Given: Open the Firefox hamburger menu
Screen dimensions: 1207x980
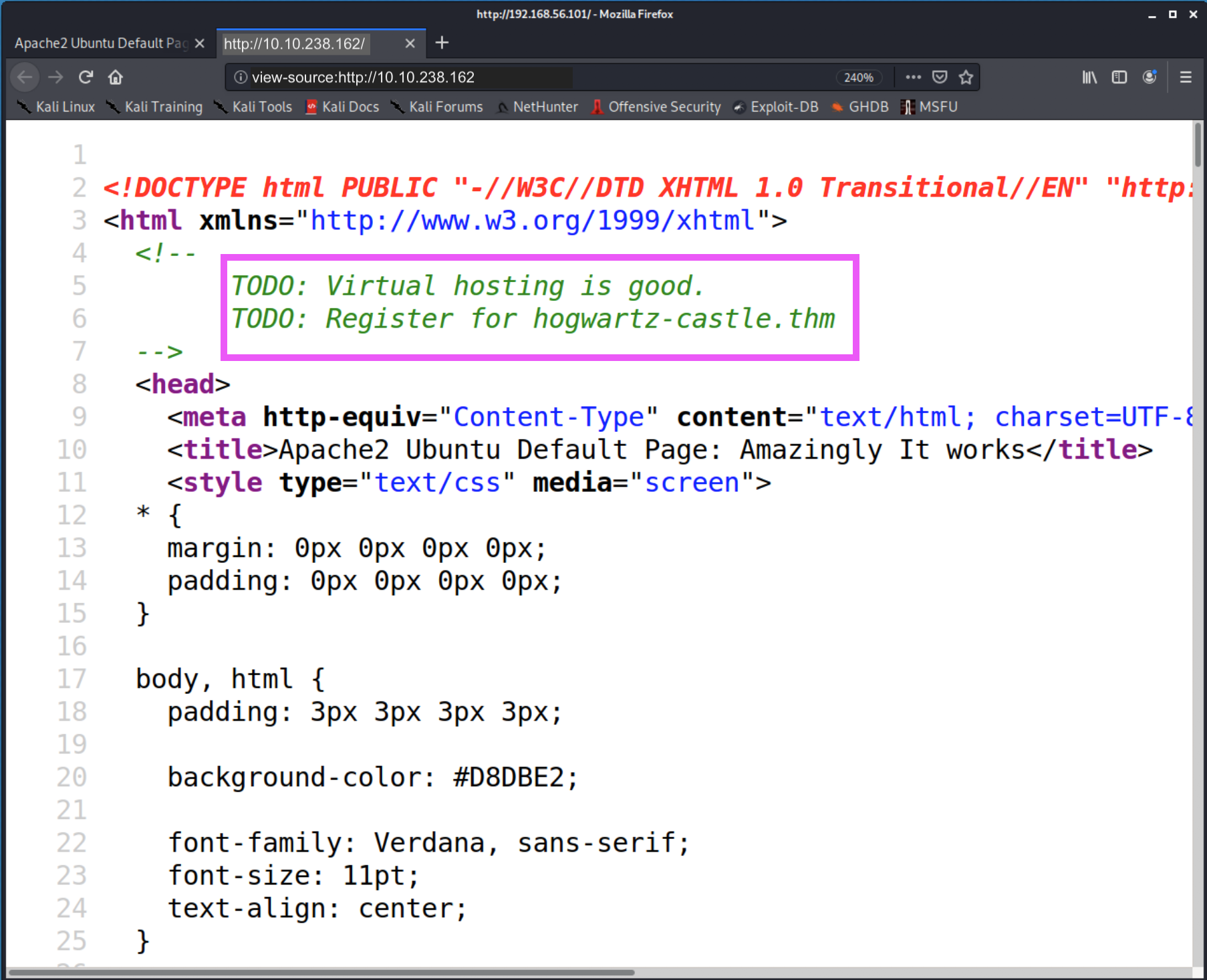Looking at the screenshot, I should pos(1186,78).
